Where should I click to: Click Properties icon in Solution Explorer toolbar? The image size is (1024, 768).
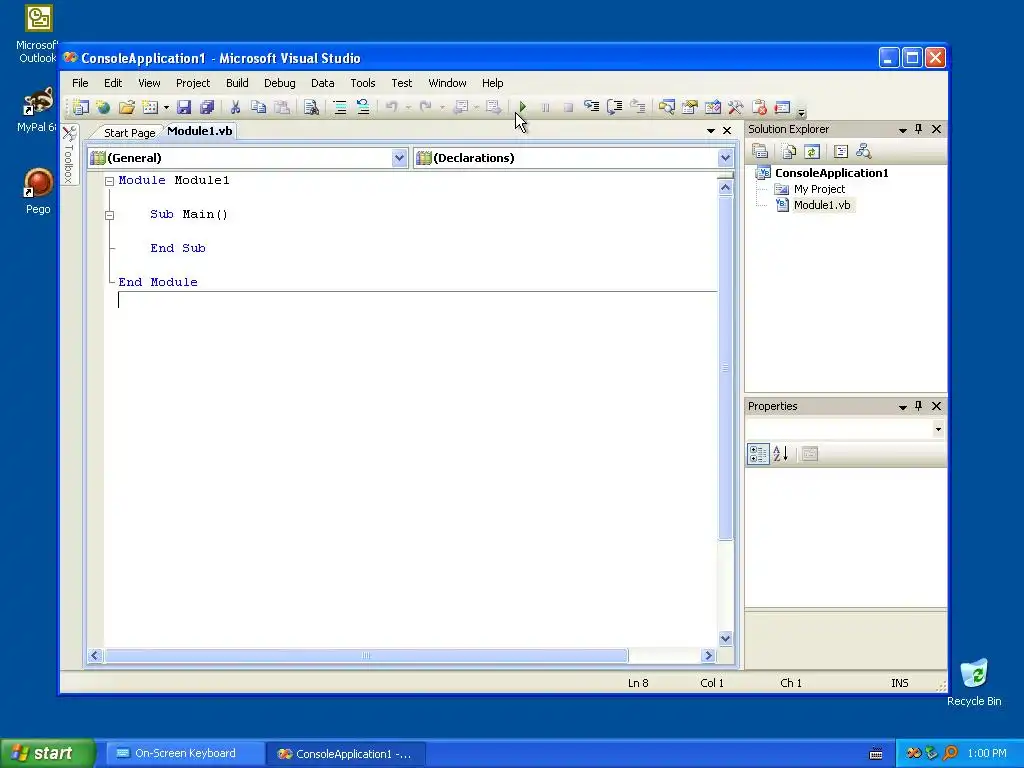tap(760, 152)
